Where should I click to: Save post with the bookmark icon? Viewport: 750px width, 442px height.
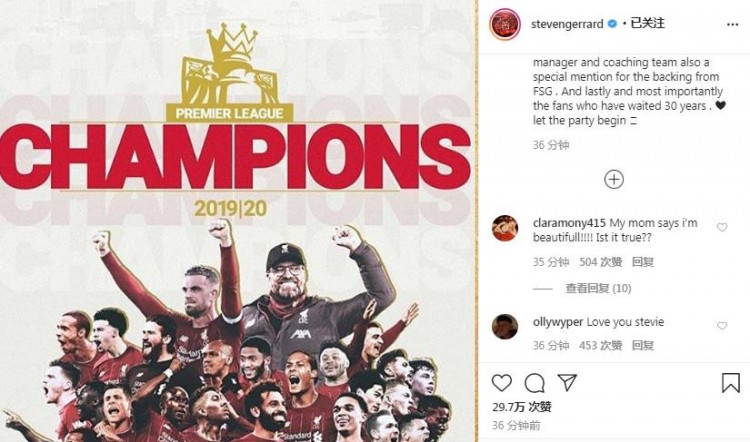pyautogui.click(x=731, y=383)
